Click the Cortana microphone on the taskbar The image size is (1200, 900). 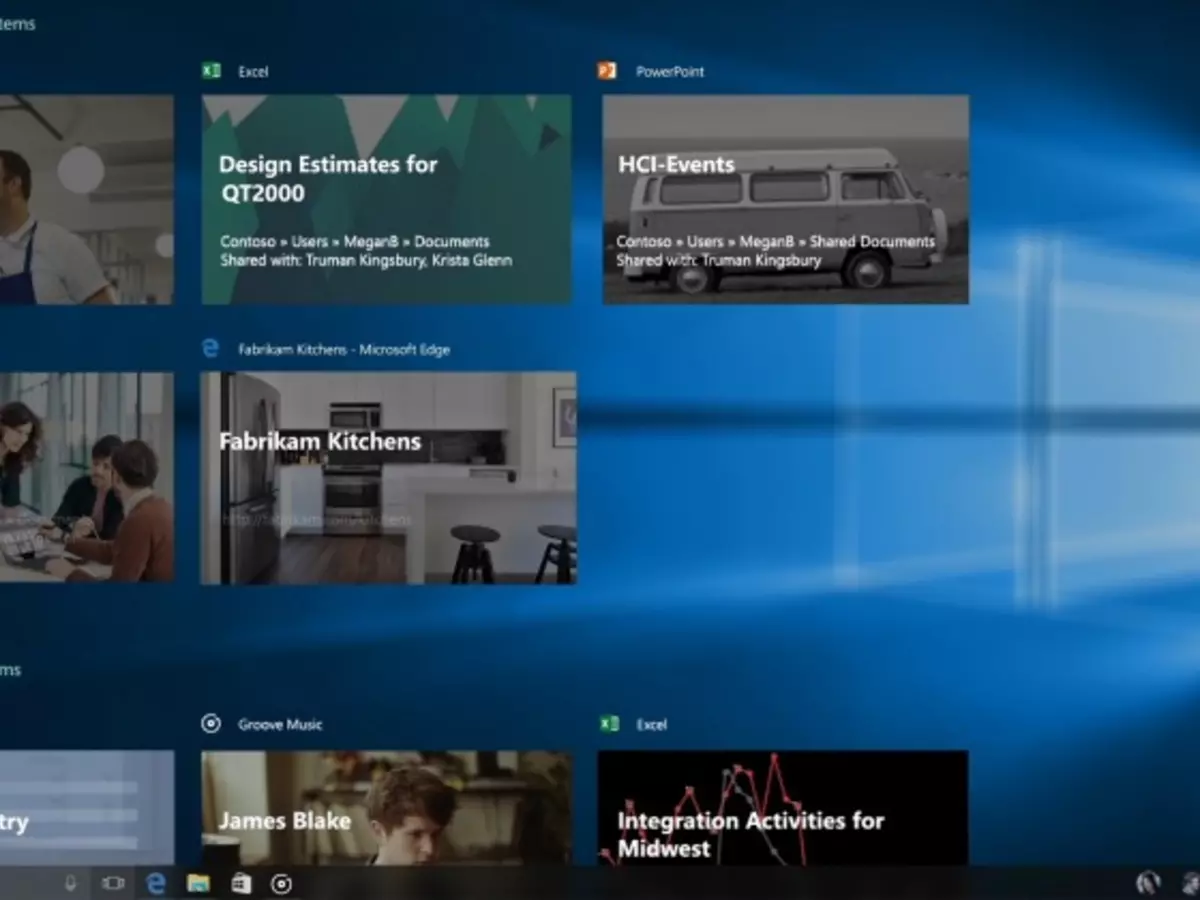pos(68,884)
